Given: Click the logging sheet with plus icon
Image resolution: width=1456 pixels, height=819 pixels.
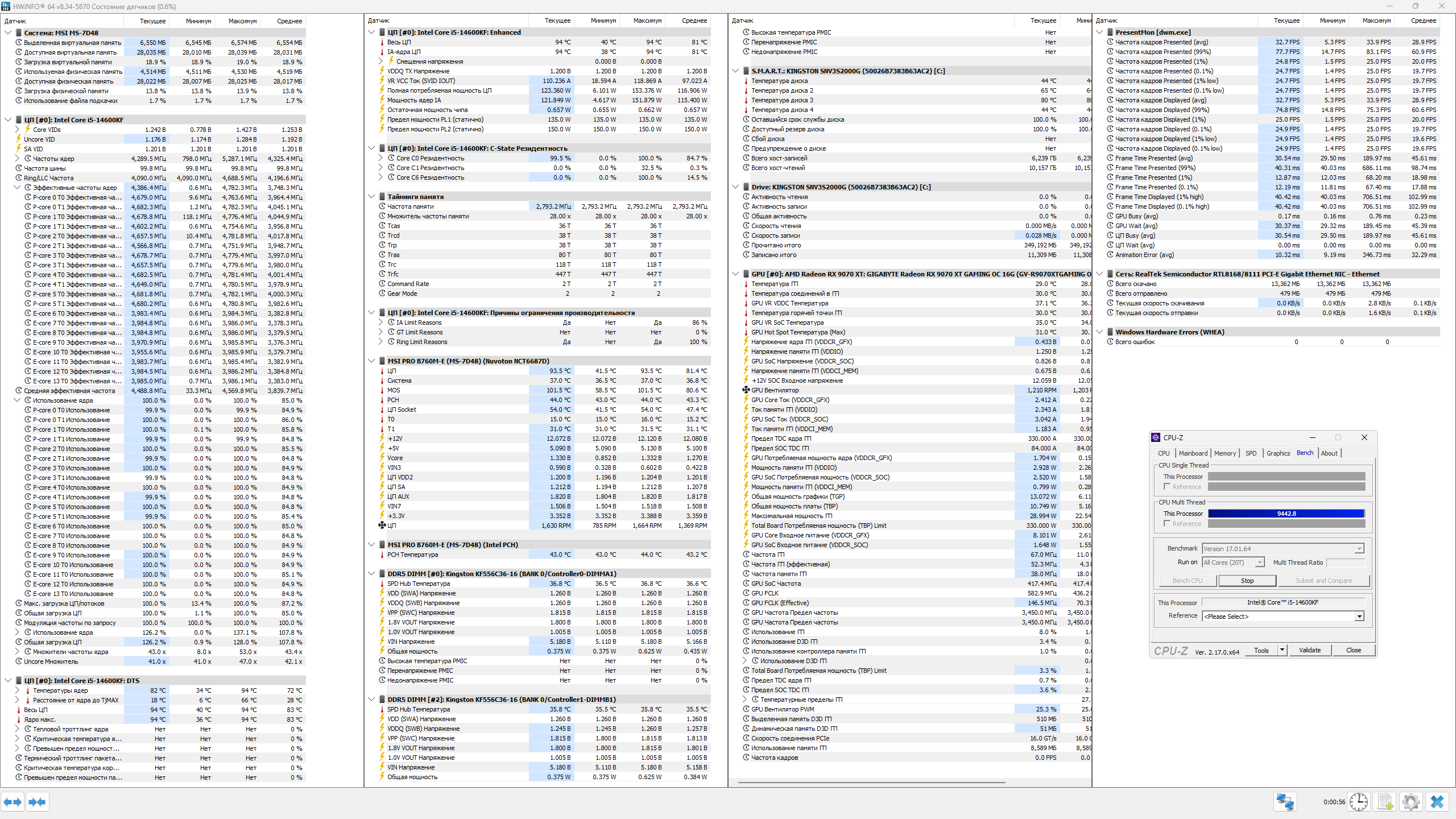Looking at the screenshot, I should coord(1385,802).
